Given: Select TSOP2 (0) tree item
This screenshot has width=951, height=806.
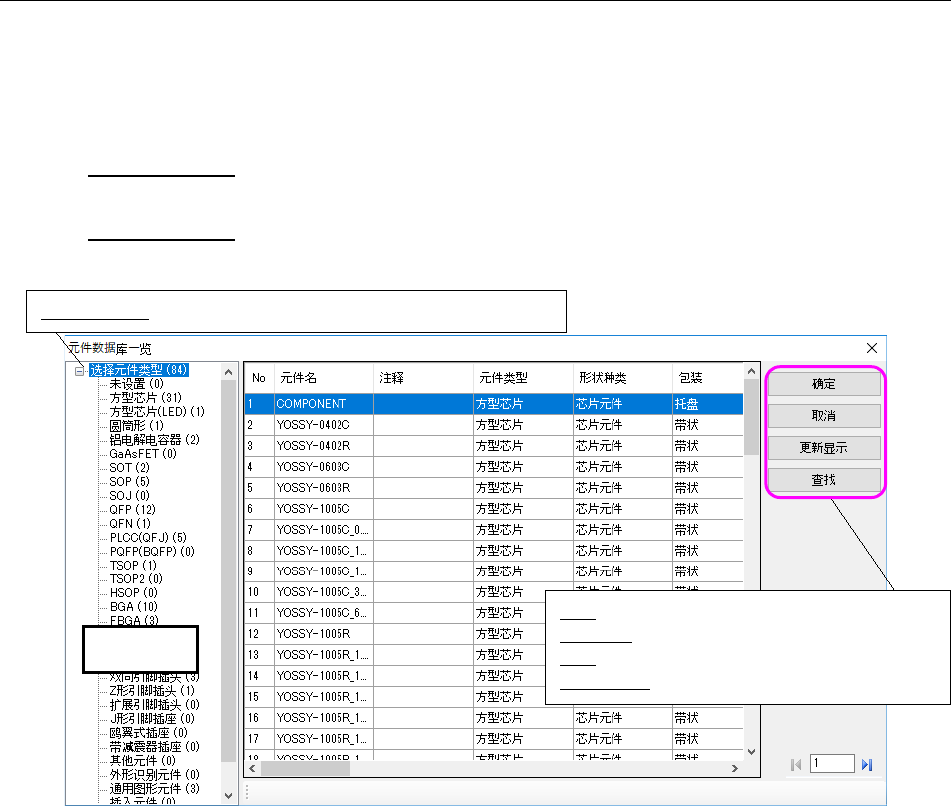Looking at the screenshot, I should point(136,579).
